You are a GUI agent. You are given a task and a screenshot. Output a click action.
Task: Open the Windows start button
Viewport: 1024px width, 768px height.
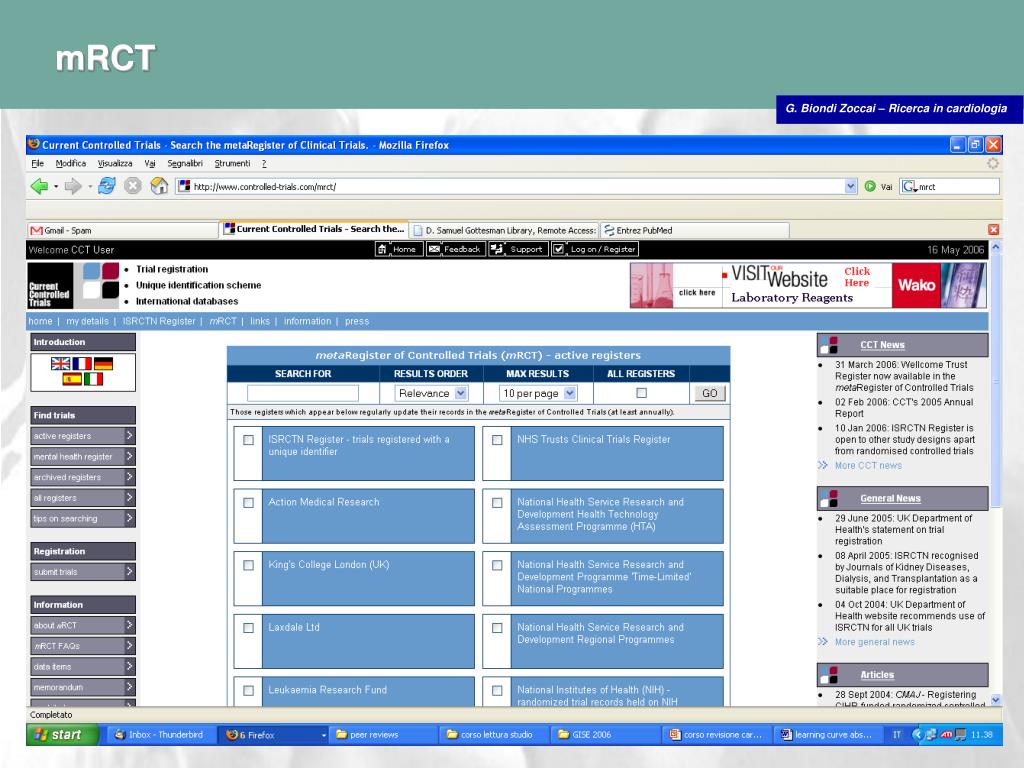point(63,735)
